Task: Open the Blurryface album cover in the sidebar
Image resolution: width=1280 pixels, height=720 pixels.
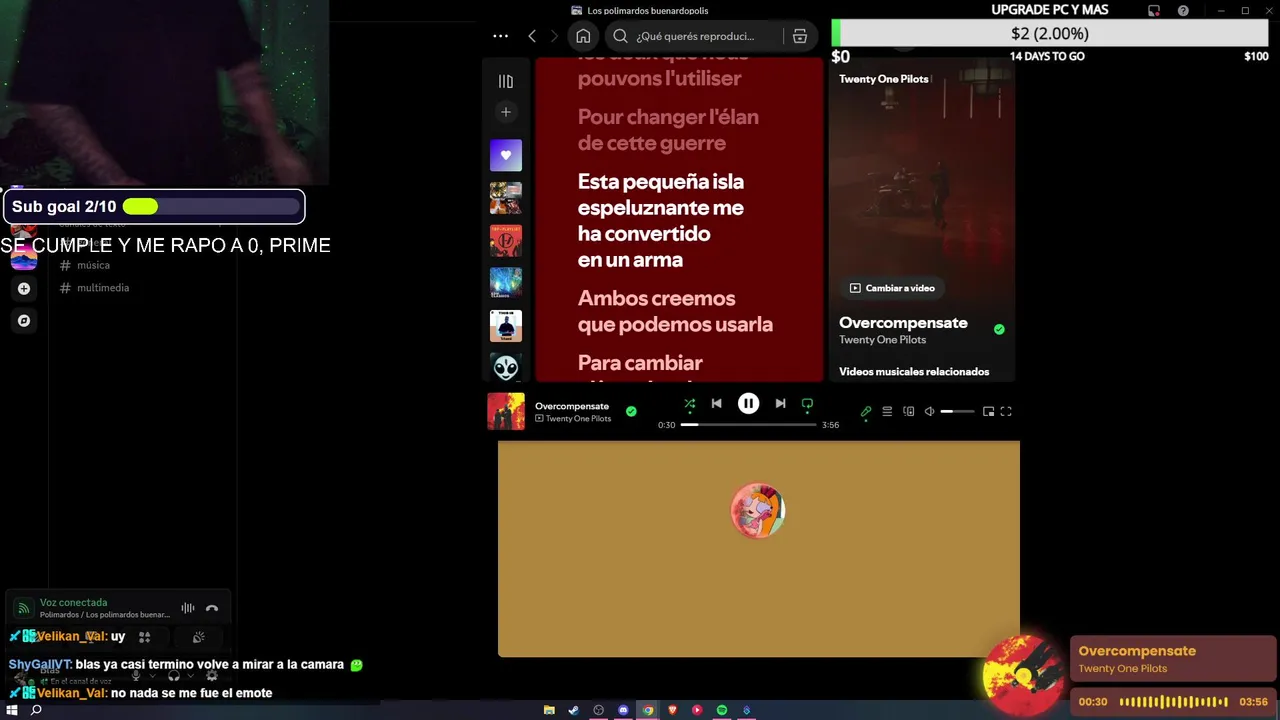Action: (506, 241)
